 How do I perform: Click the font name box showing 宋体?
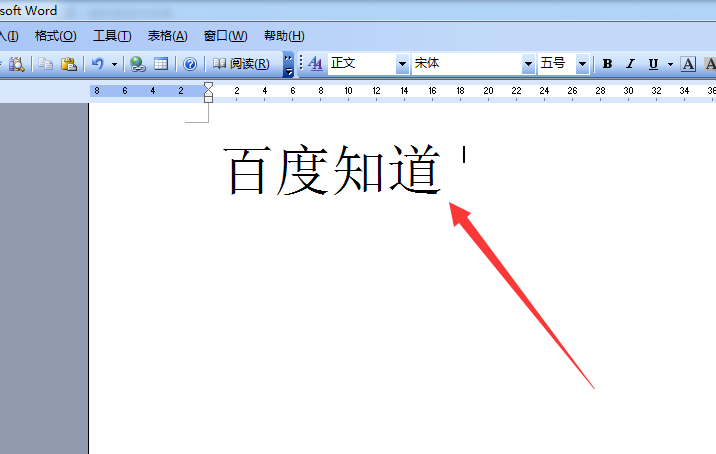[467, 63]
